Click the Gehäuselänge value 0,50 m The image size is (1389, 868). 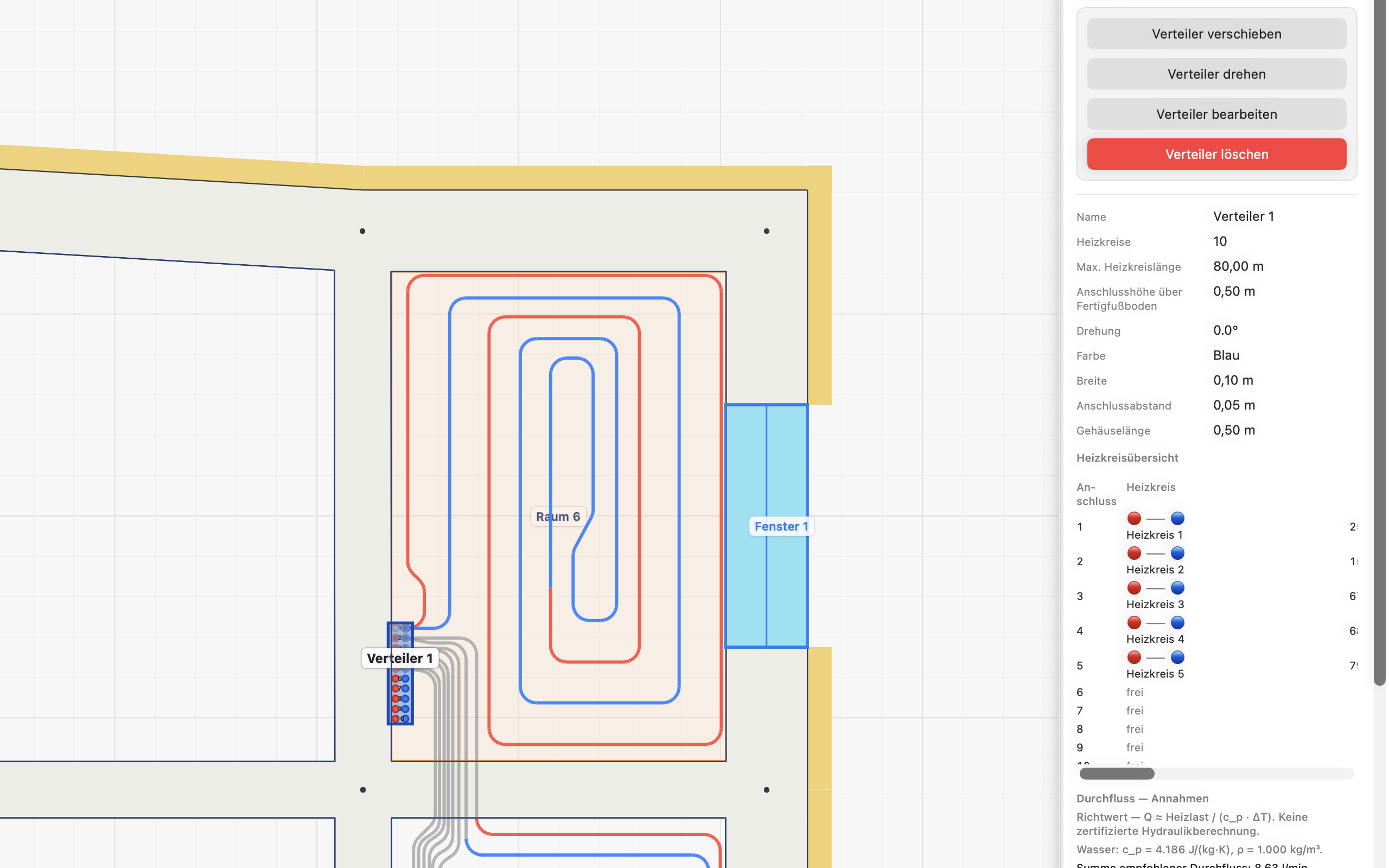pos(1234,430)
